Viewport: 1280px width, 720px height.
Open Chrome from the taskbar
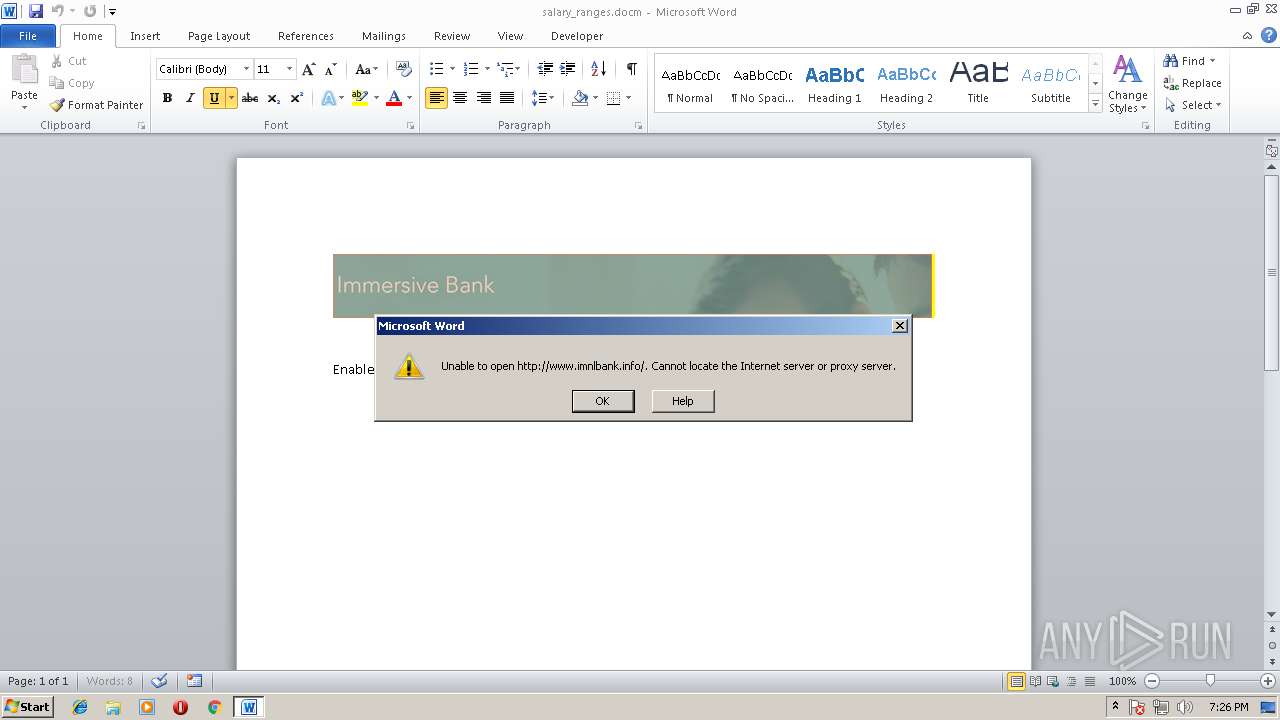(213, 707)
